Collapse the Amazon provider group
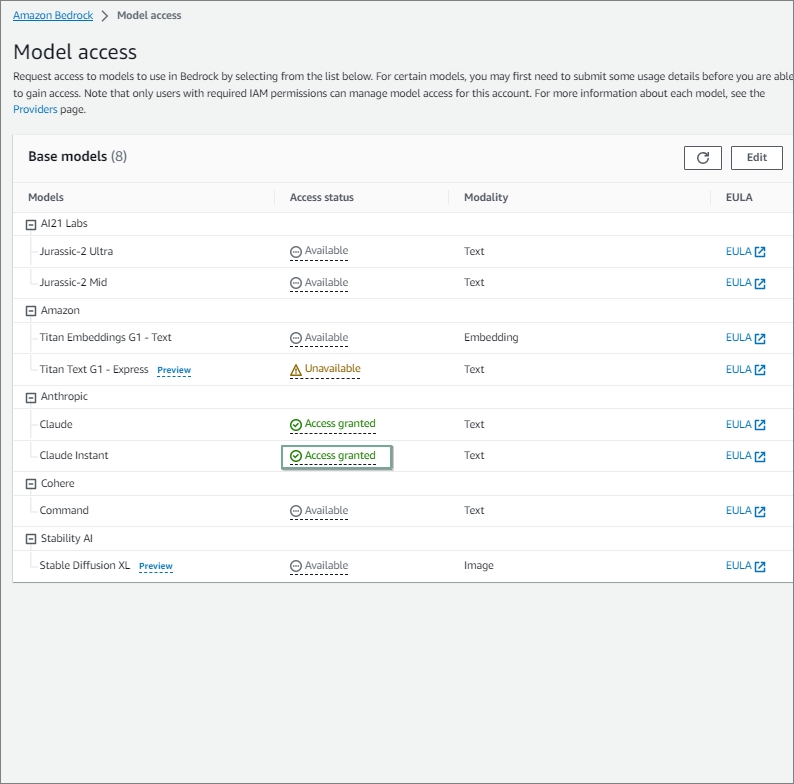The height and width of the screenshot is (784, 794). pyautogui.click(x=31, y=311)
